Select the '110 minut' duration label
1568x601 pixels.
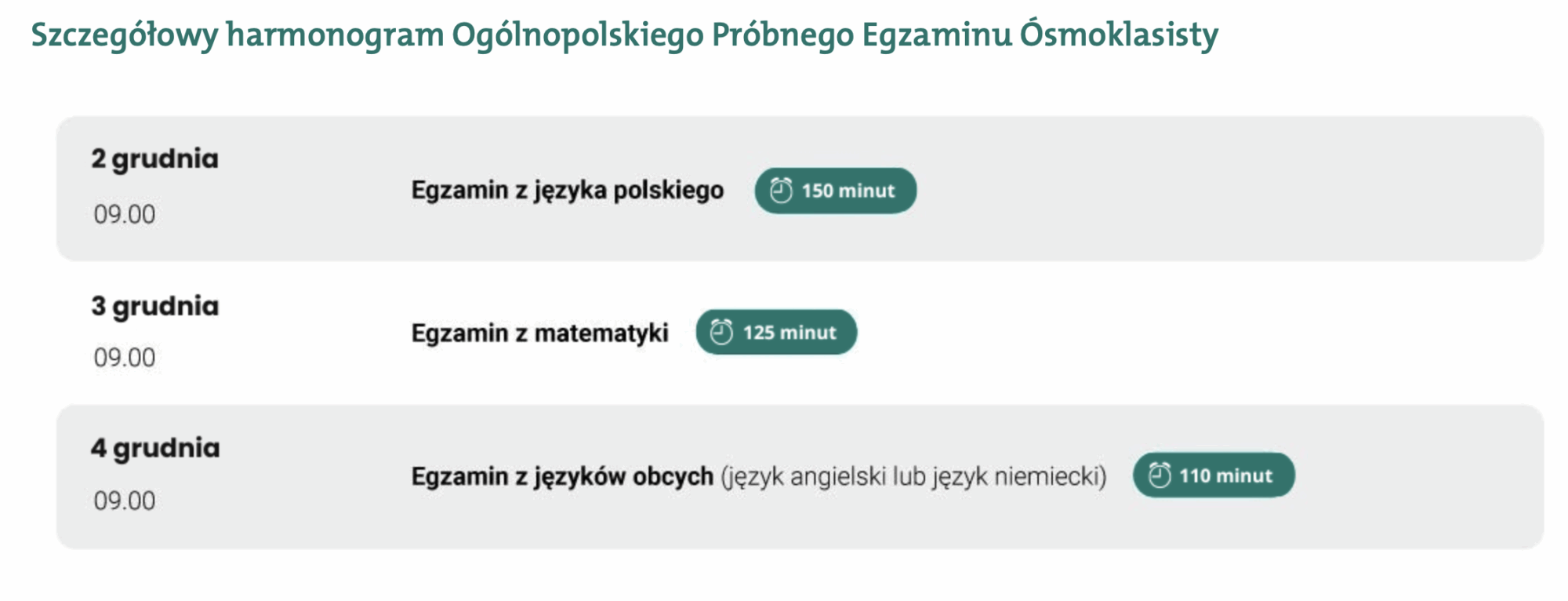pyautogui.click(x=1225, y=475)
